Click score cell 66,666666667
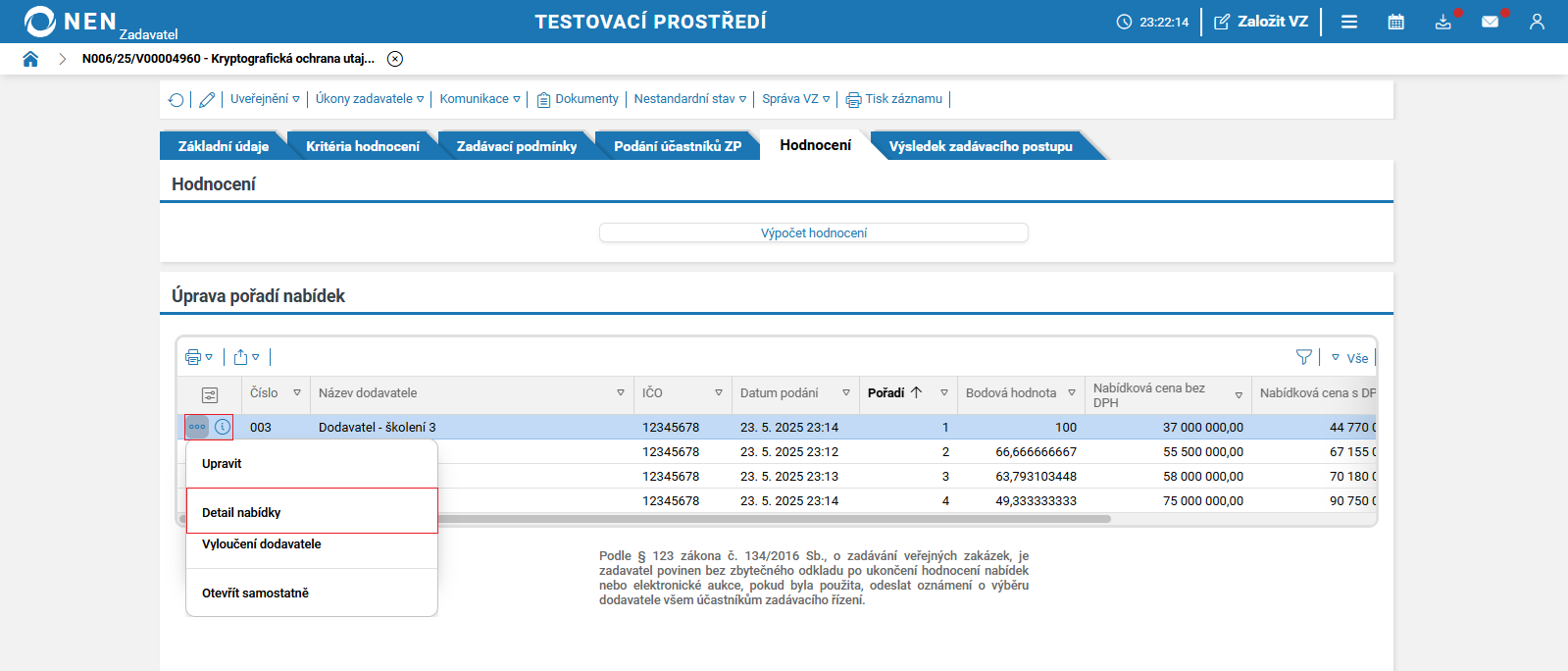Screen dimensions: 1568x671 [x=1036, y=452]
